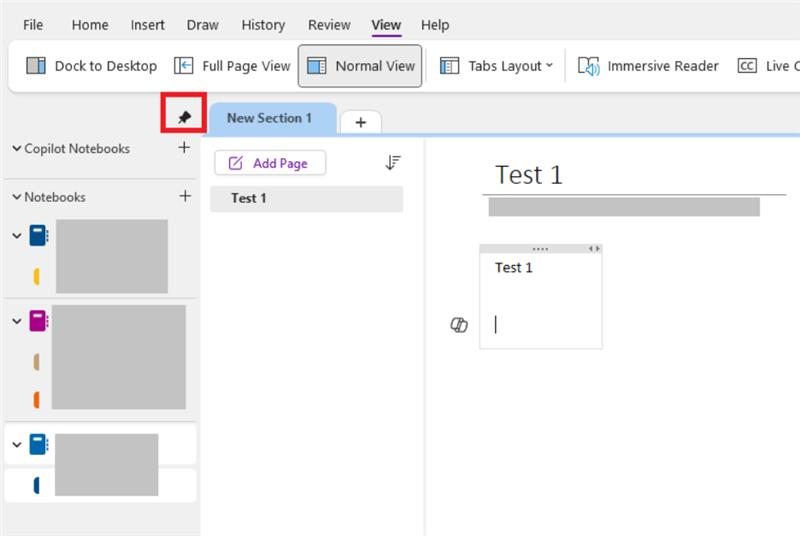
Task: Add a new Copilot Notebook
Action: click(x=184, y=147)
